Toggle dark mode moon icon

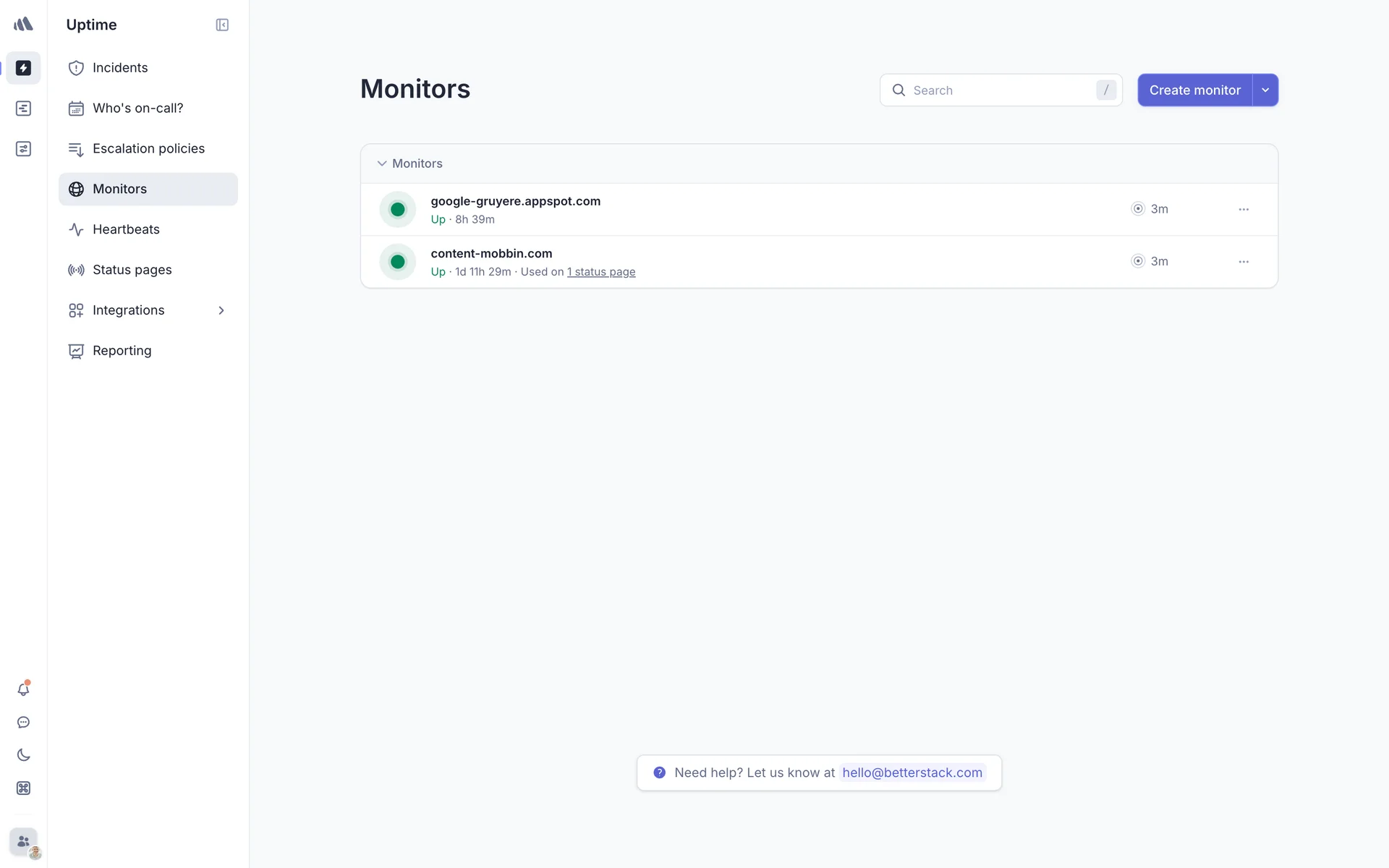click(23, 755)
